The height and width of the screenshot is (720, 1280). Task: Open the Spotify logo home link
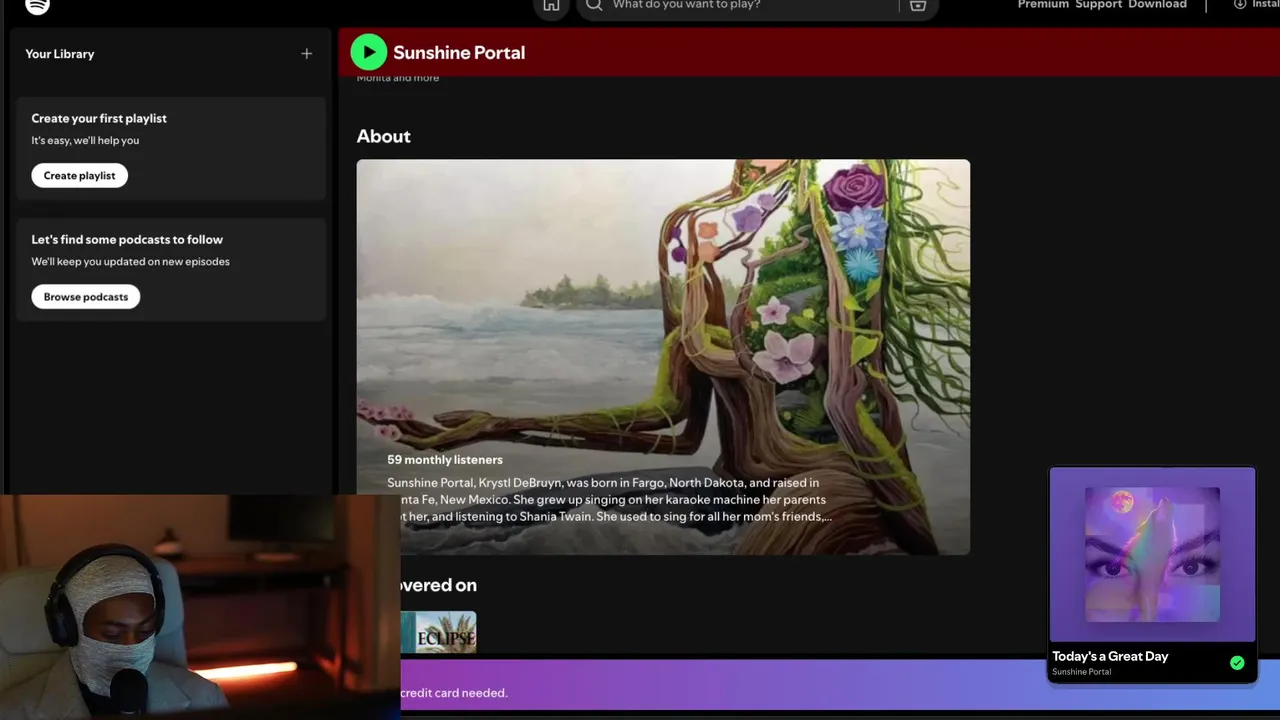coord(37,6)
